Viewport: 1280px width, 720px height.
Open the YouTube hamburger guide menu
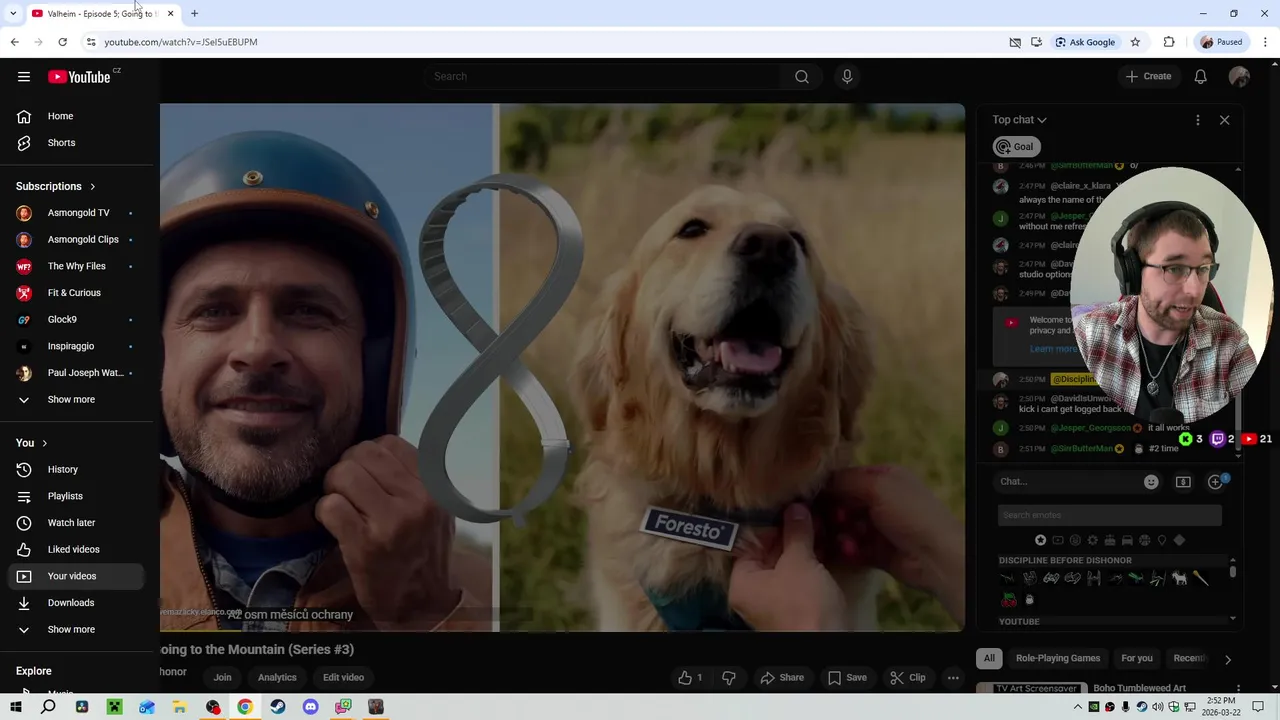[x=24, y=77]
